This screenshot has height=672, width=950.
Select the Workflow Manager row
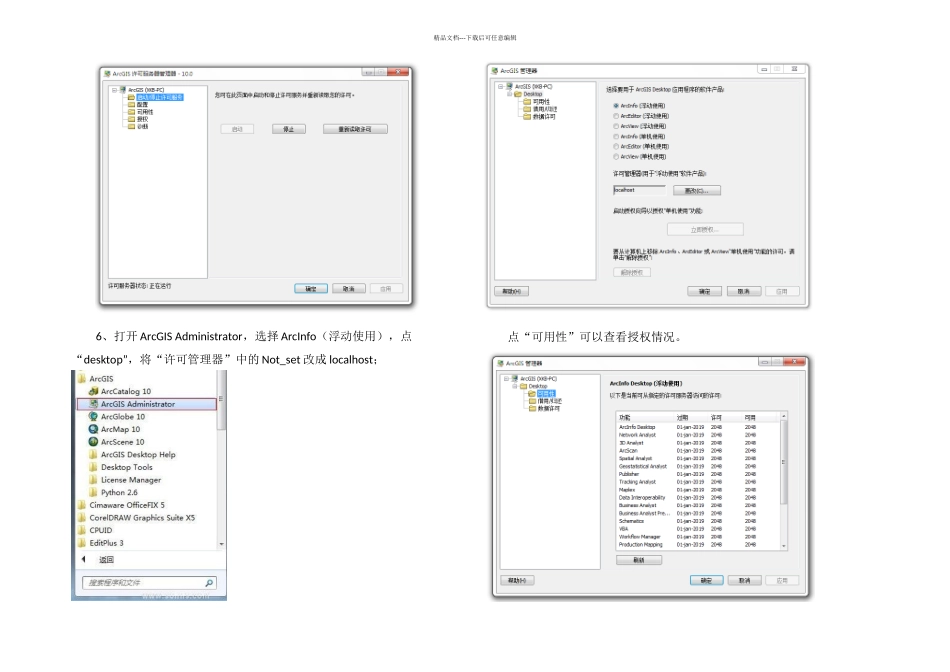[x=699, y=537]
